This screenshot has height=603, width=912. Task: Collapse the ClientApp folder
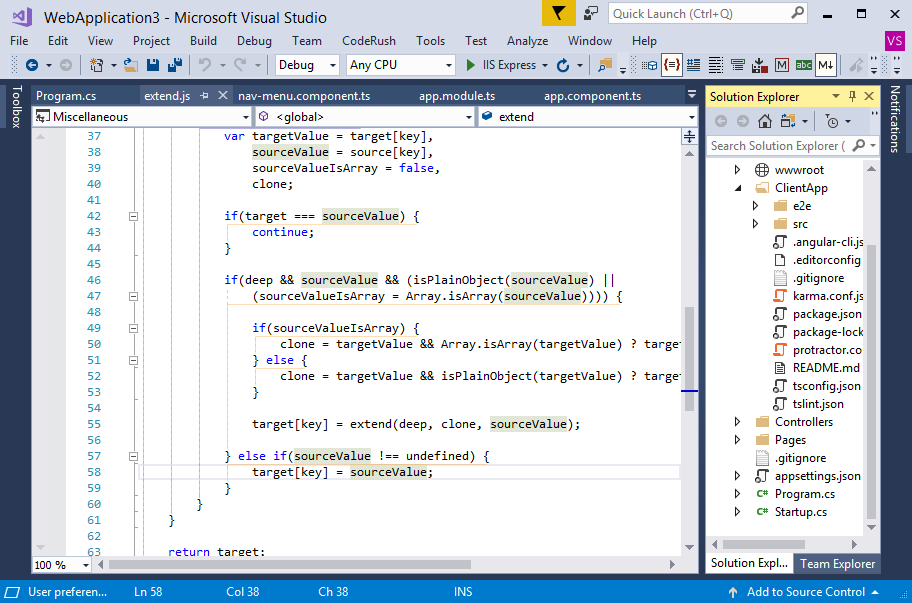(x=737, y=187)
